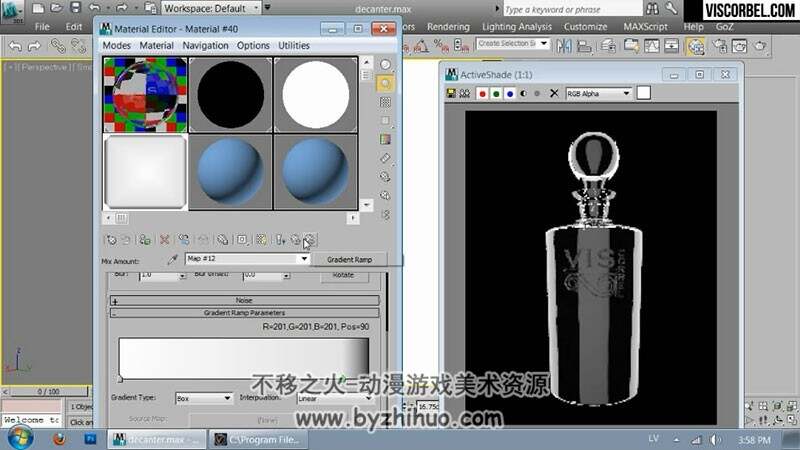Open Modes menu in Material Editor
The height and width of the screenshot is (450, 800).
[116, 45]
